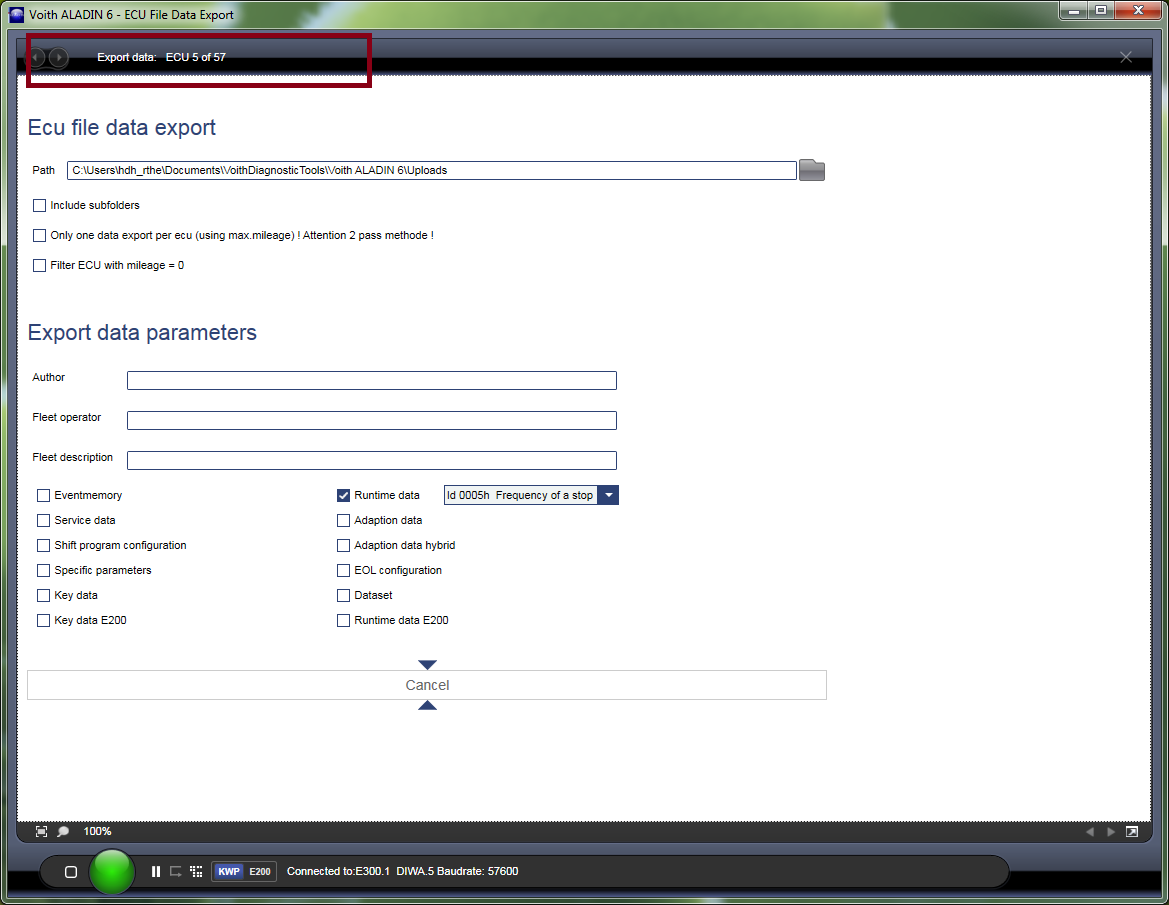Click the Path input field
This screenshot has height=905, width=1169.
pyautogui.click(x=432, y=170)
